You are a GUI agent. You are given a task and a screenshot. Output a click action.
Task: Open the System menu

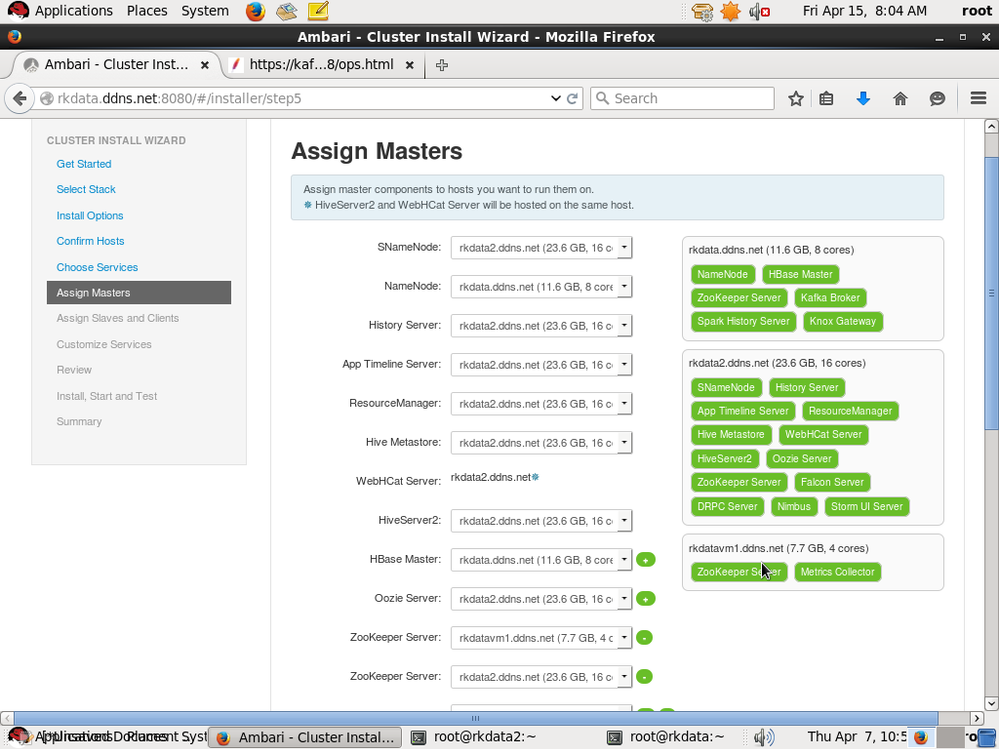(205, 11)
